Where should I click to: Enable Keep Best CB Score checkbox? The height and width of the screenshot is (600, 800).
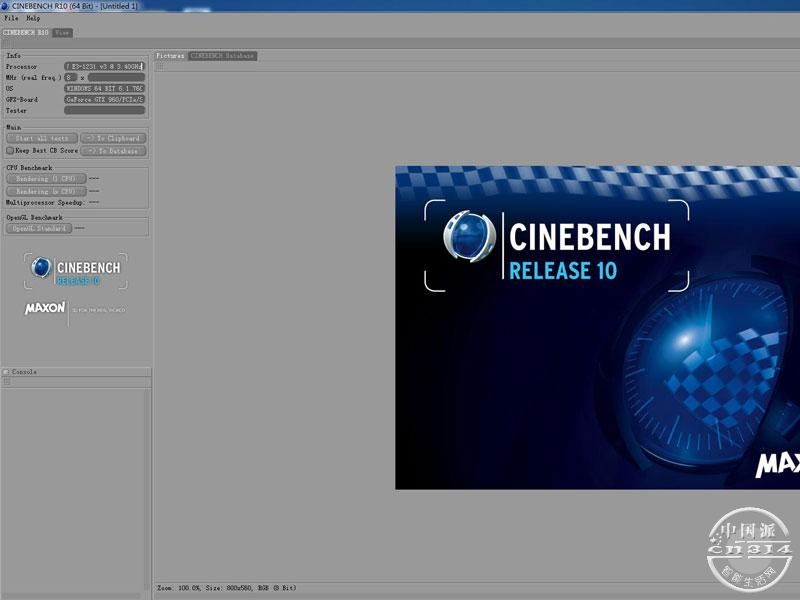coord(10,151)
